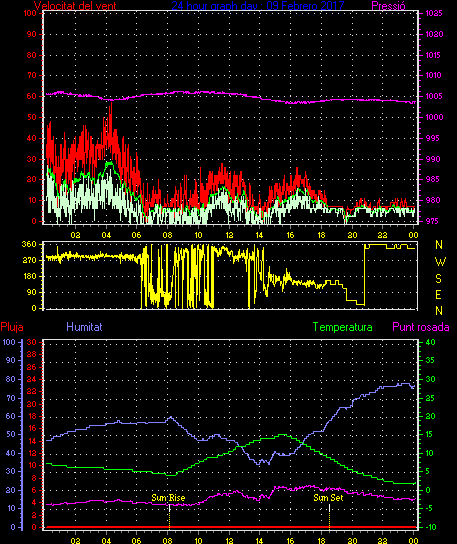Click the red '24' rain axis value
Viewport: 457px width, 544px height.
pos(32,380)
